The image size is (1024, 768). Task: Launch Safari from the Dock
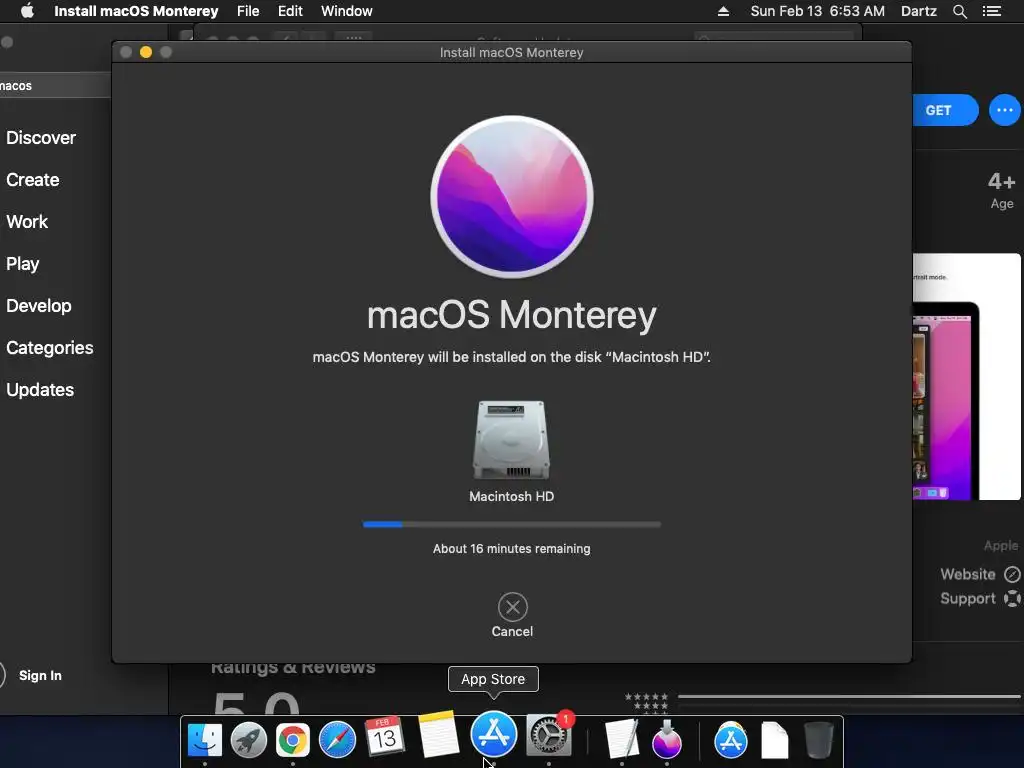pos(337,740)
